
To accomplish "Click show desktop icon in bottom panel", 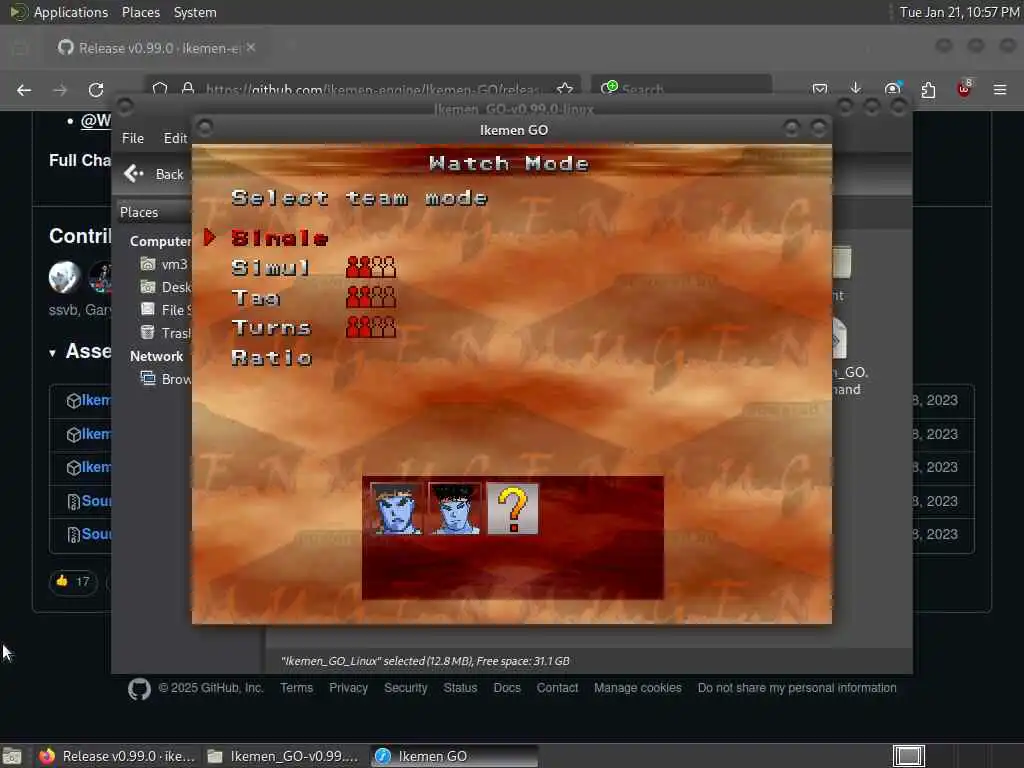I will click(12, 756).
